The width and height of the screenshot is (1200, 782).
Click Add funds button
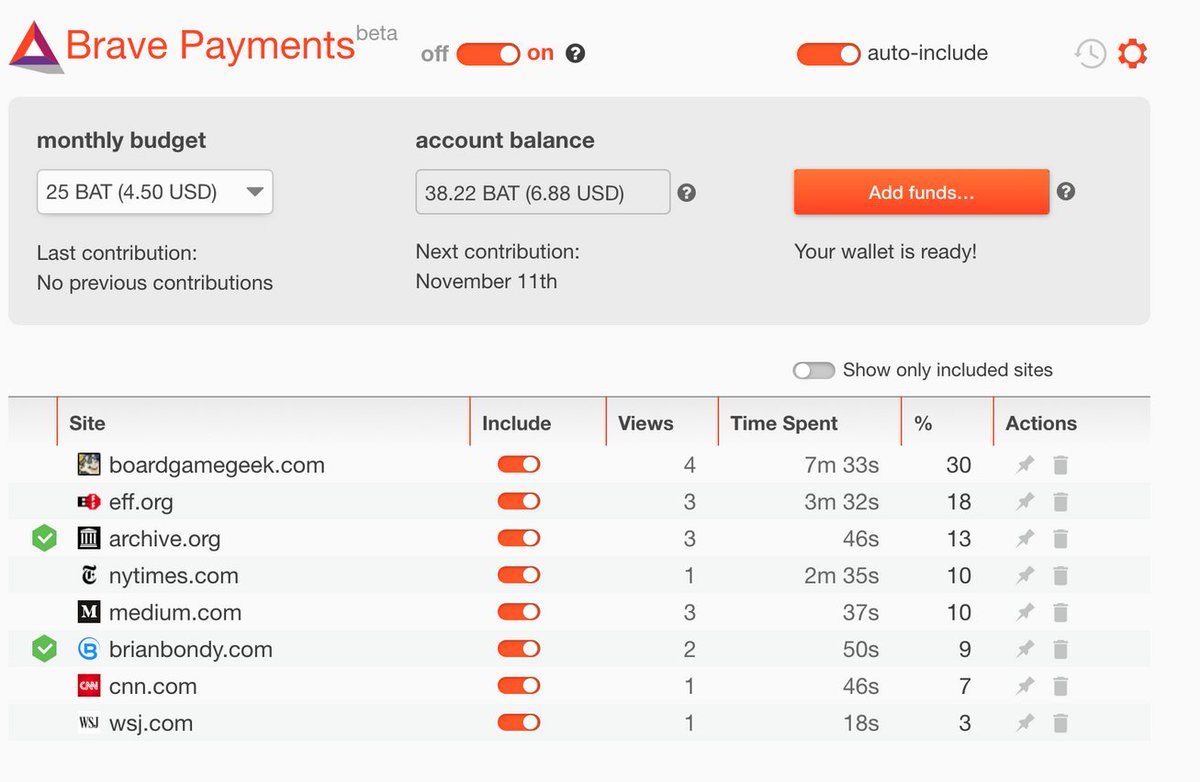[921, 192]
